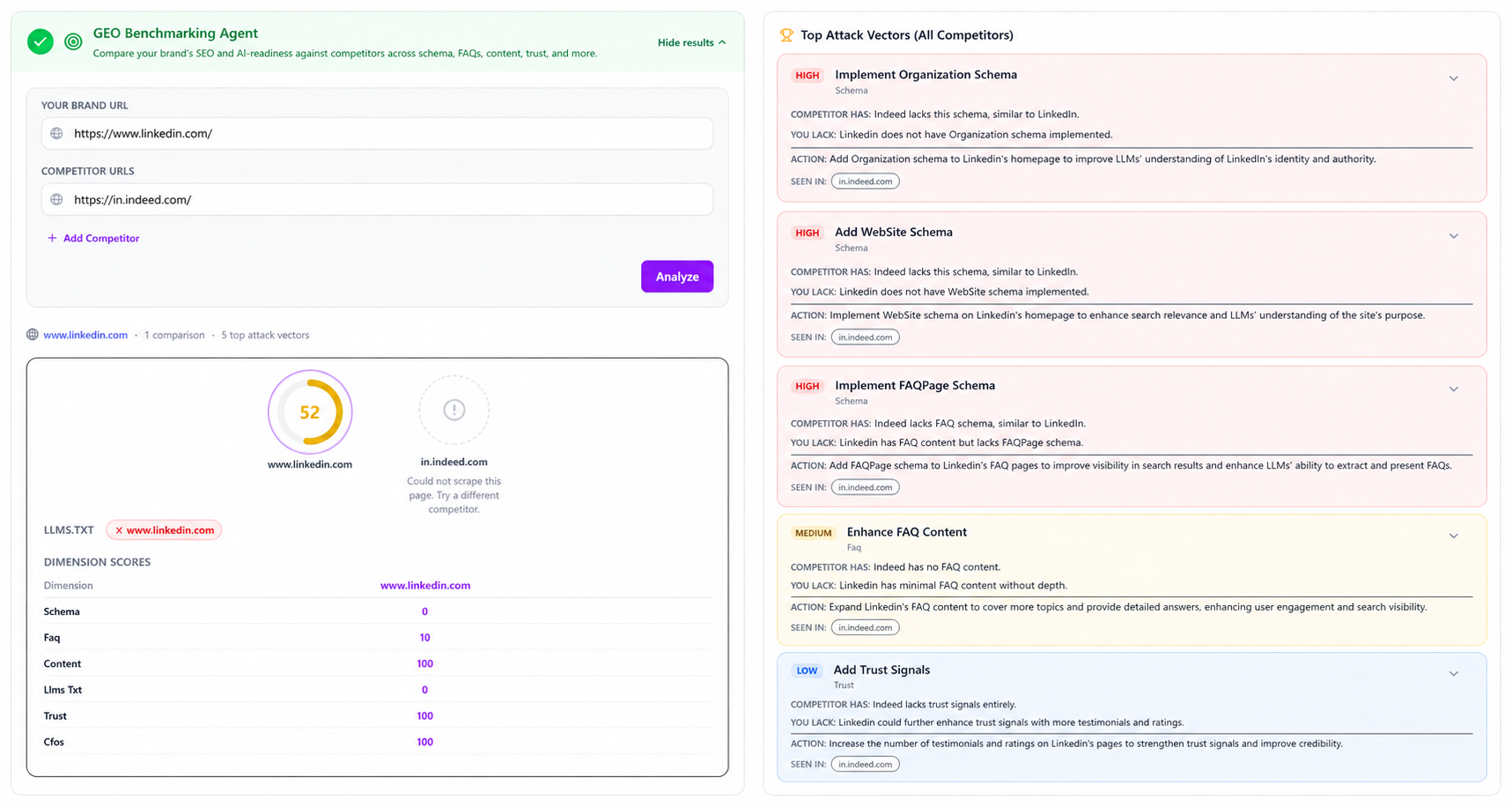
Task: Click in.indeed.com chip under Add Trust Signals
Action: [x=866, y=765]
